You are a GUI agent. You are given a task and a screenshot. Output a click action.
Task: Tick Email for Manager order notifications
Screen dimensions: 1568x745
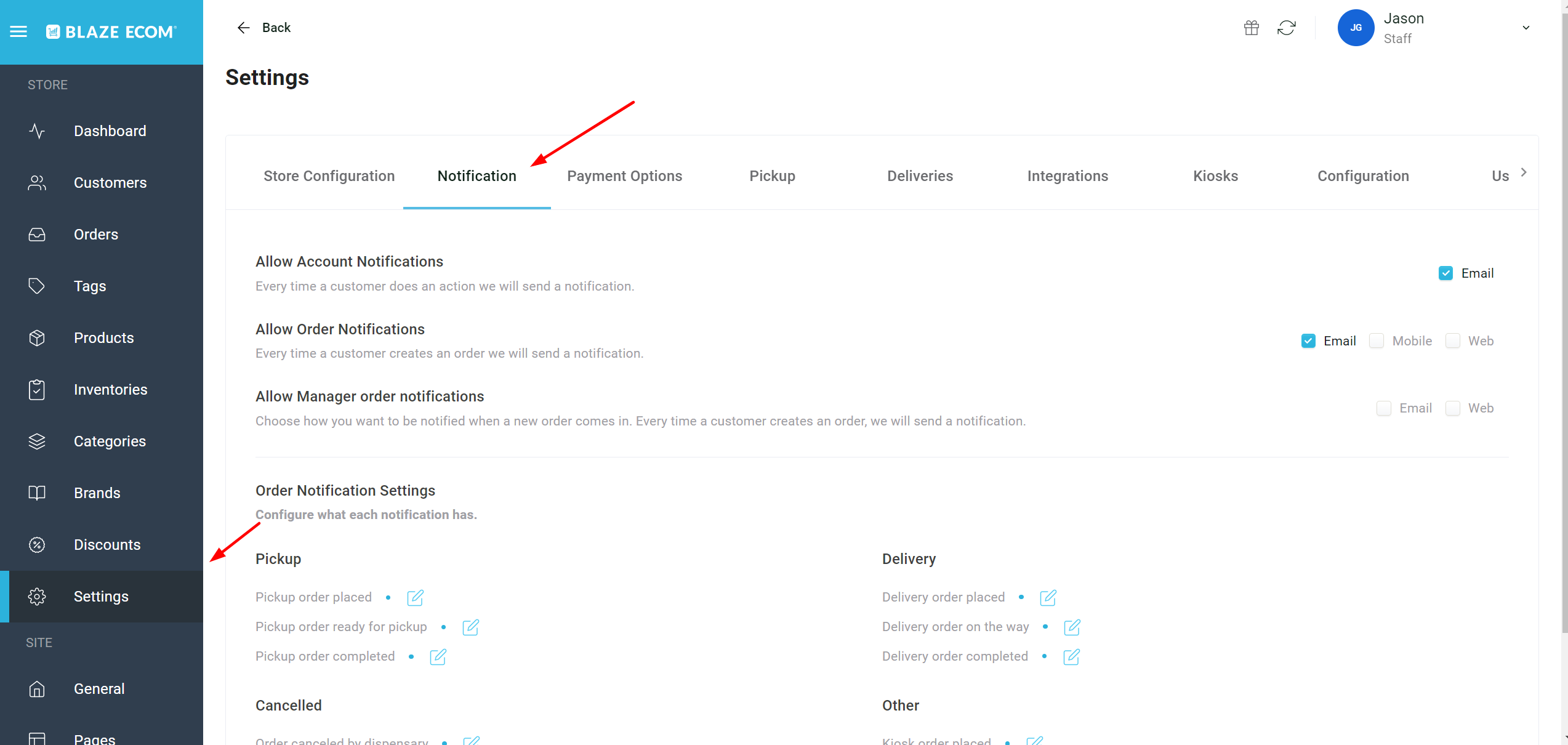pos(1384,408)
